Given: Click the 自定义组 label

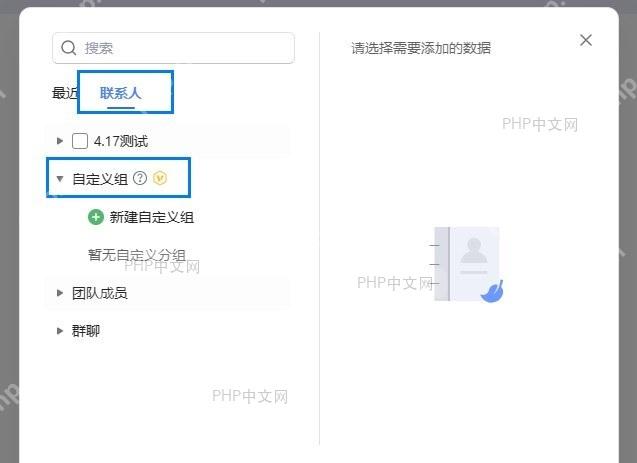Looking at the screenshot, I should click(100, 179).
